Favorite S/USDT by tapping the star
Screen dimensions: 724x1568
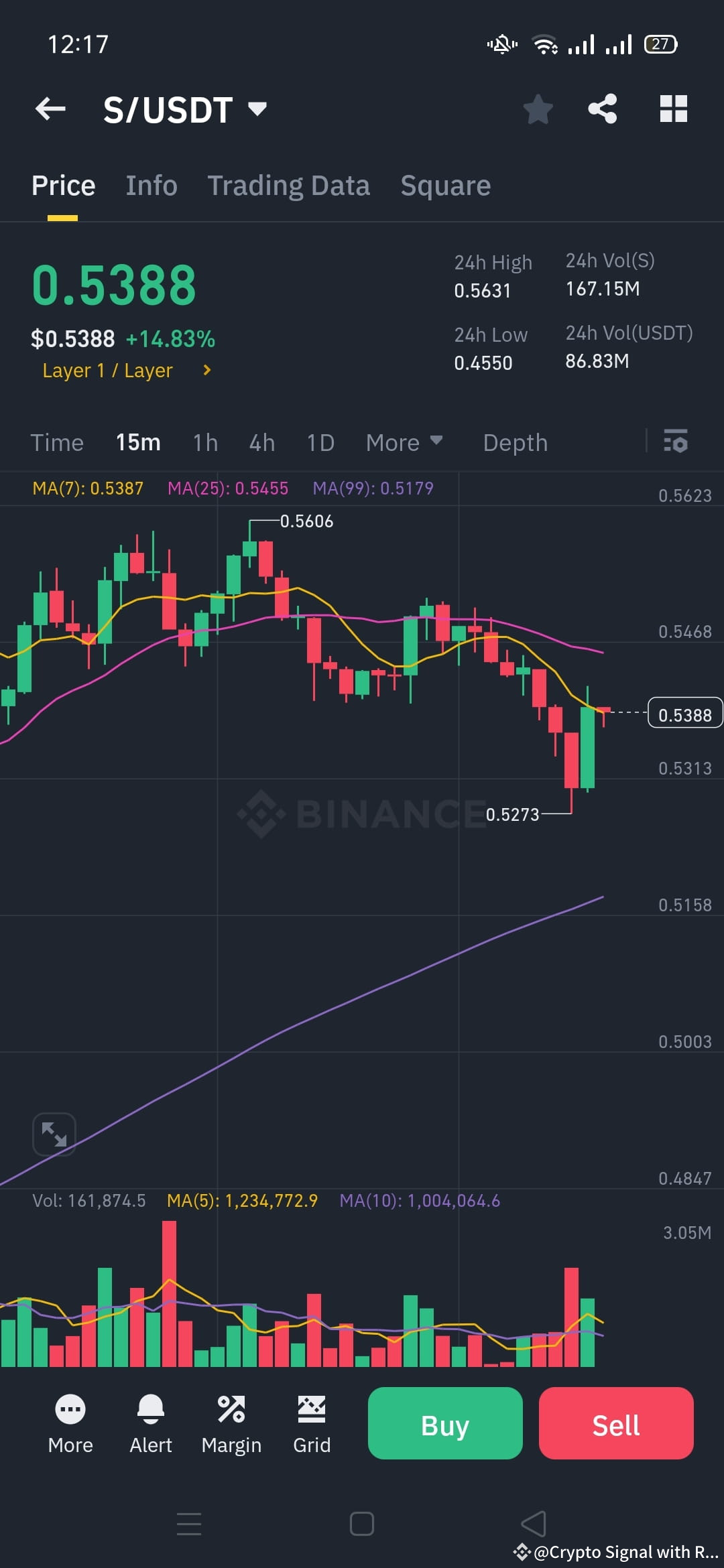point(538,109)
